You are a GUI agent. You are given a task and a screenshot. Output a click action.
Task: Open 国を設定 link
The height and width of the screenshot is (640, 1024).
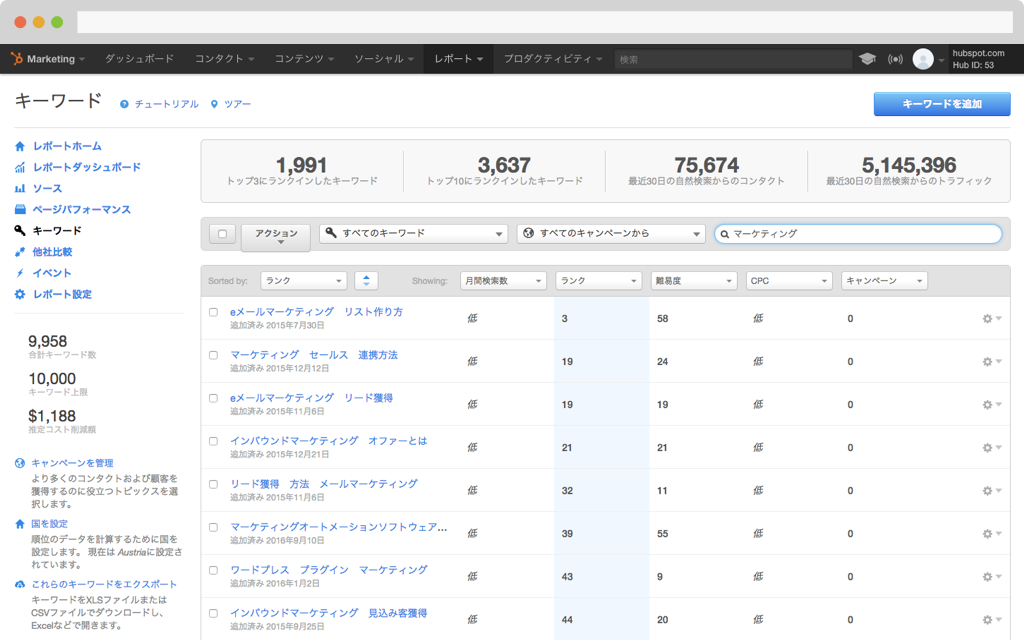(50, 524)
